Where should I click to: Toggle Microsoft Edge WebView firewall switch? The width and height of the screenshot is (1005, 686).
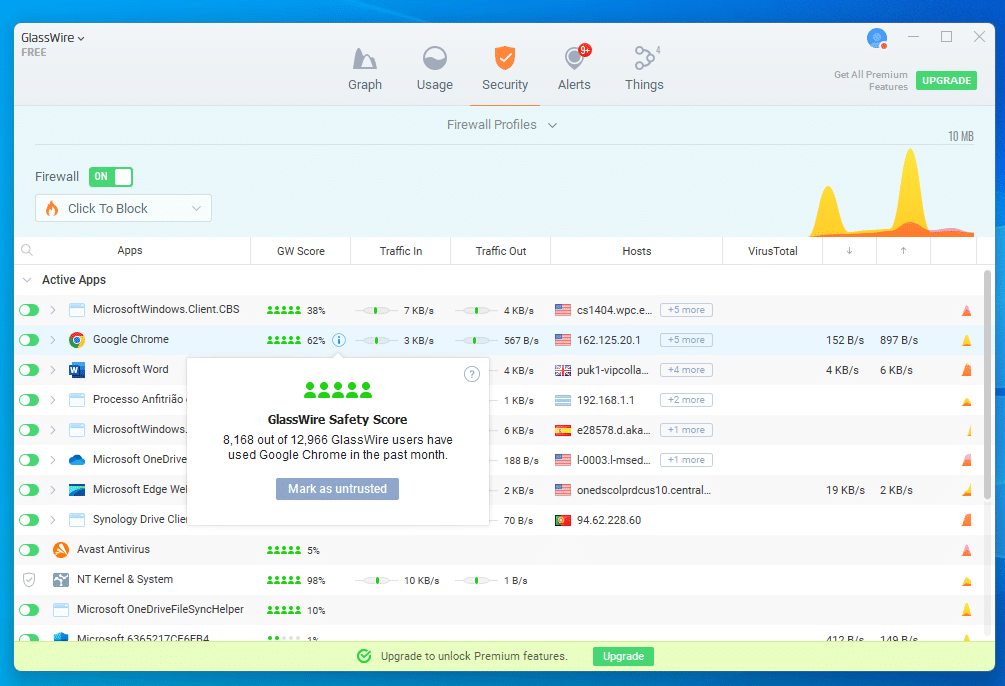(x=29, y=490)
